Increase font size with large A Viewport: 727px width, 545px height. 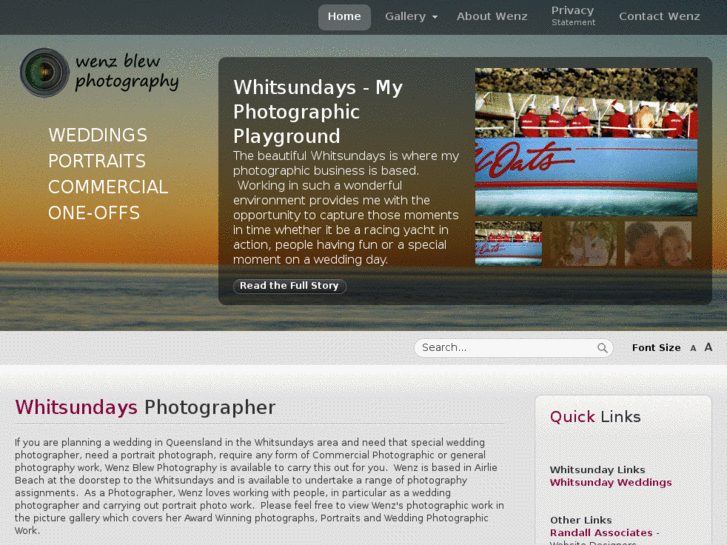click(x=708, y=347)
